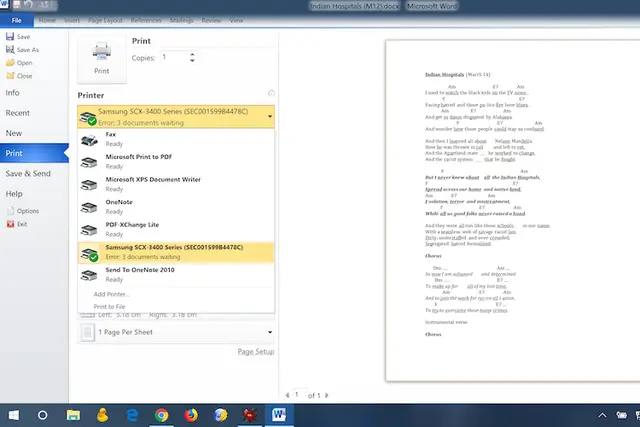Image resolution: width=640 pixels, height=427 pixels.
Task: Open Google Chrome from taskbar
Action: (162, 415)
